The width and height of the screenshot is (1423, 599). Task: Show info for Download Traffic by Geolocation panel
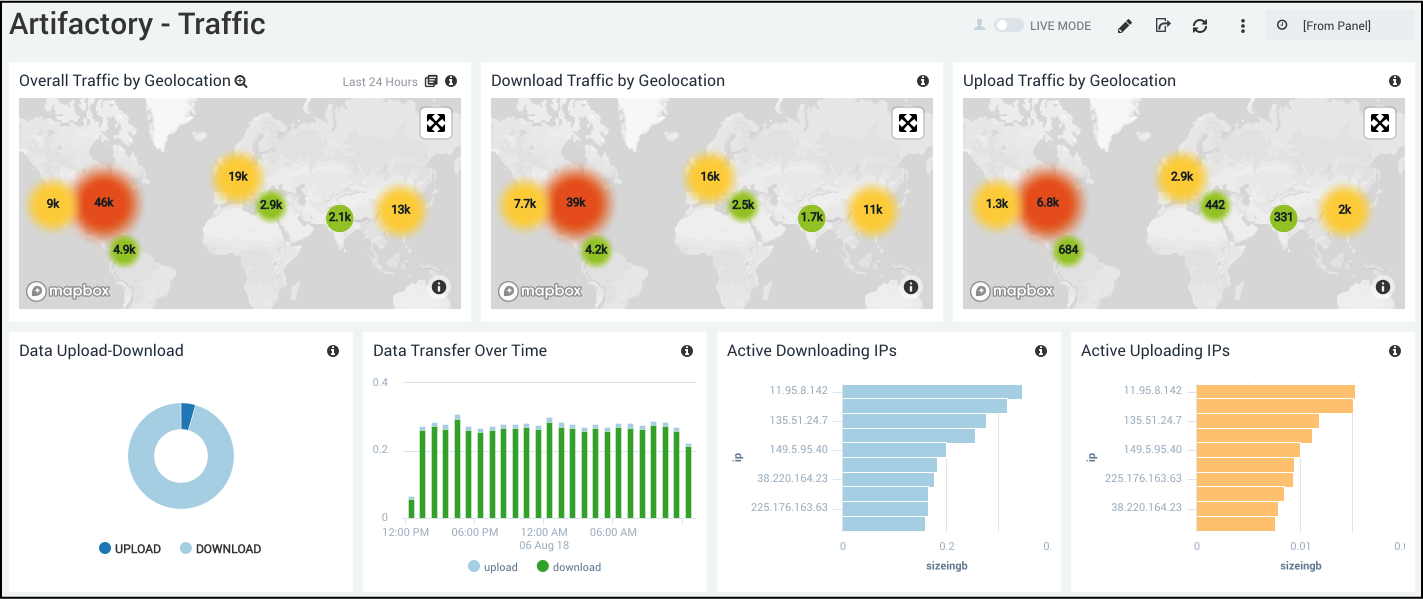(x=923, y=81)
